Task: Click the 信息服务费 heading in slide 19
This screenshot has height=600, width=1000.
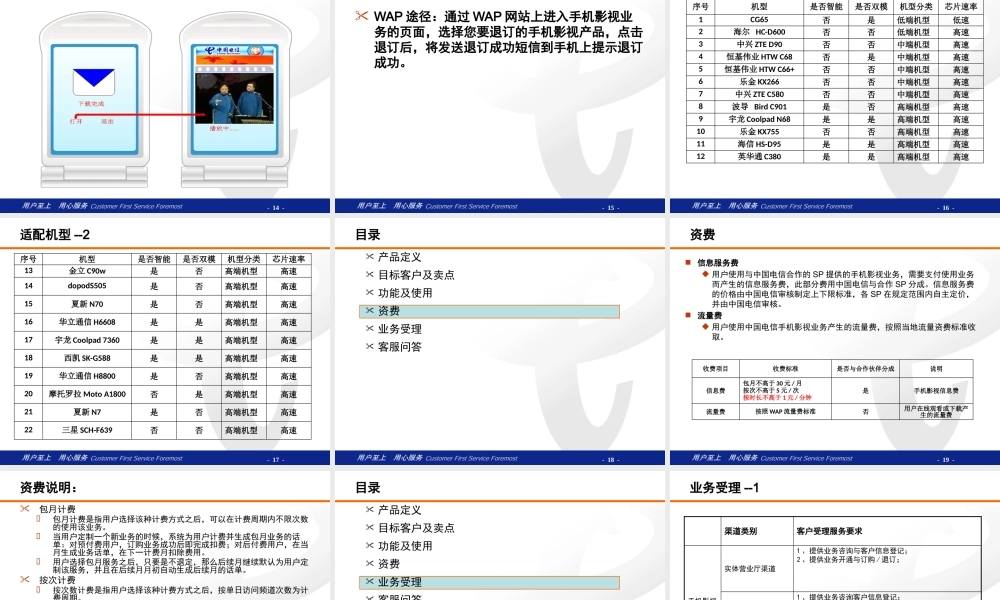Action: tap(717, 263)
